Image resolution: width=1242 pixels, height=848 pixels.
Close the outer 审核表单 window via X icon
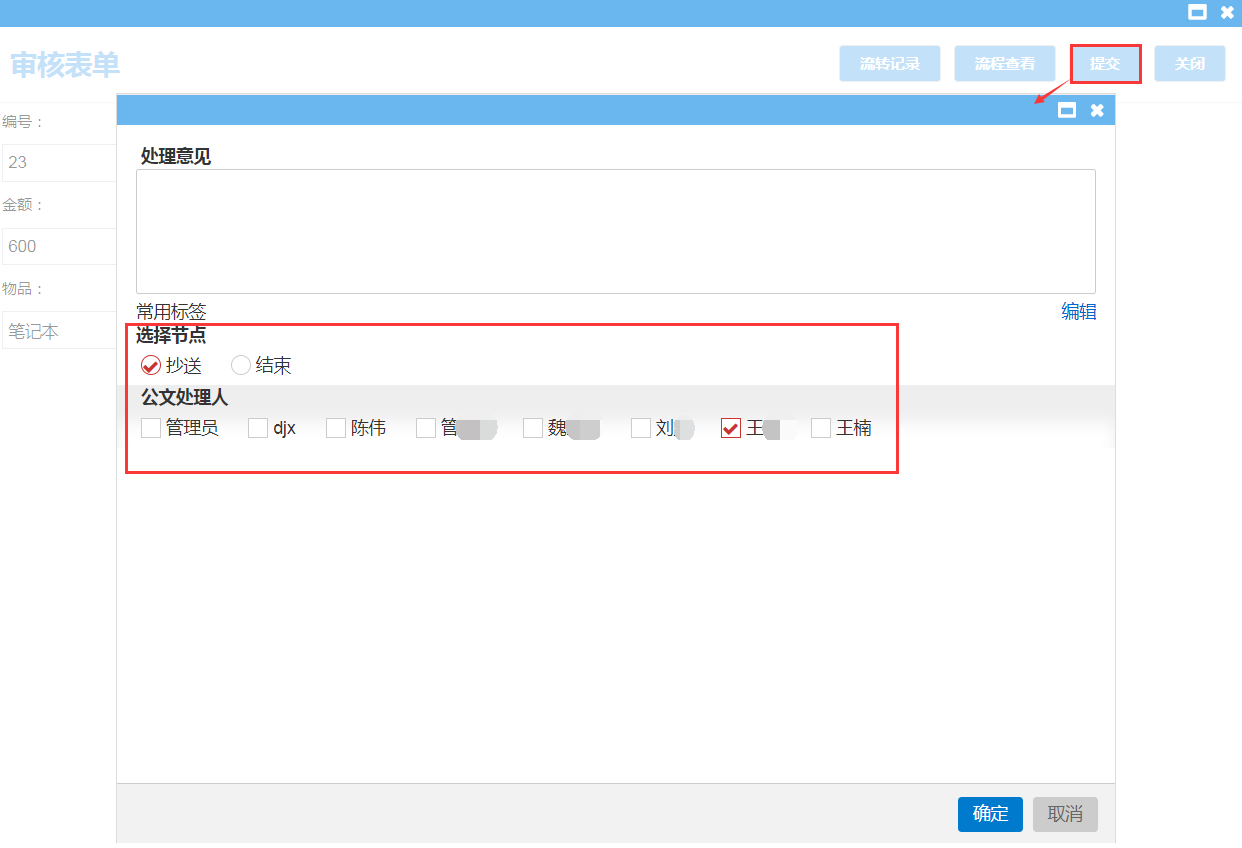pos(1227,12)
